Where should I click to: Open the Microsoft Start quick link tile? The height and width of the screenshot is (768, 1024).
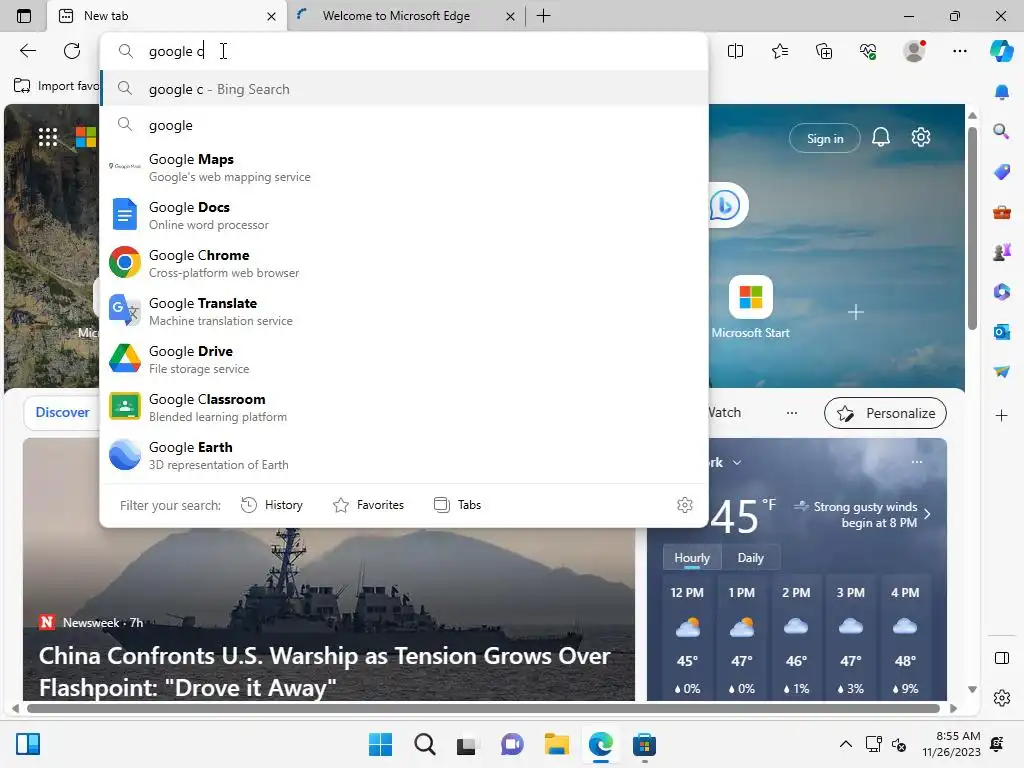pos(750,307)
